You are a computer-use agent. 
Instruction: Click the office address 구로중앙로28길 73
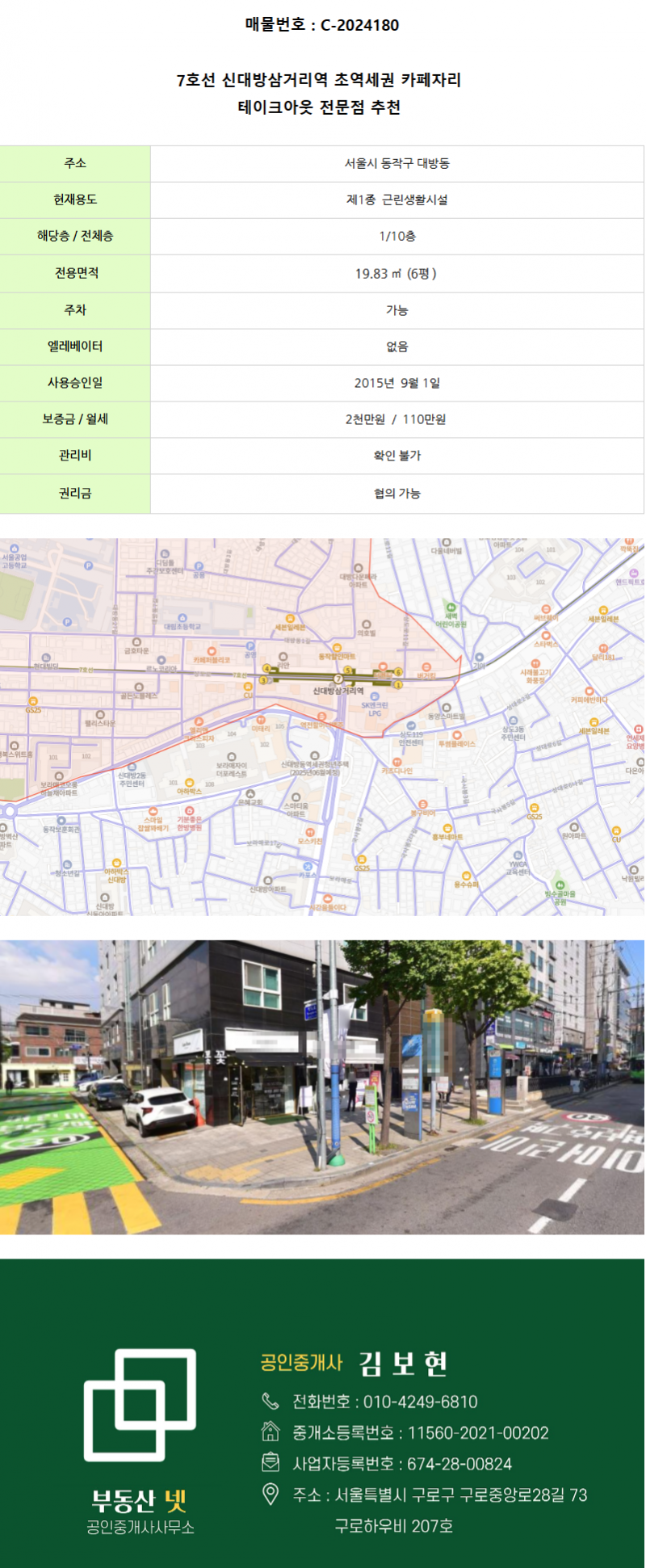tap(522, 1494)
